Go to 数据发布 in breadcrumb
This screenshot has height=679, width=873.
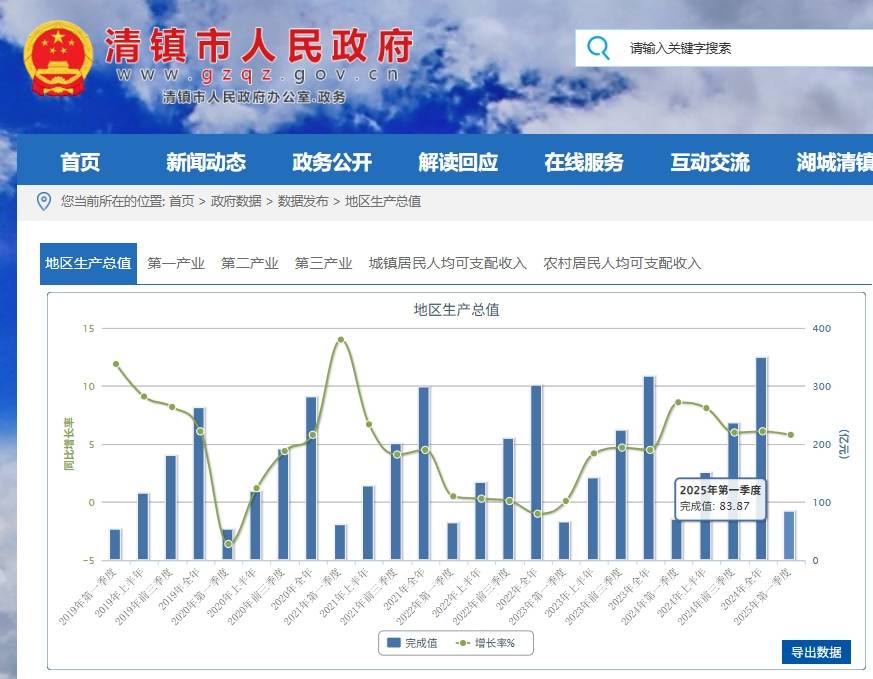[303, 201]
